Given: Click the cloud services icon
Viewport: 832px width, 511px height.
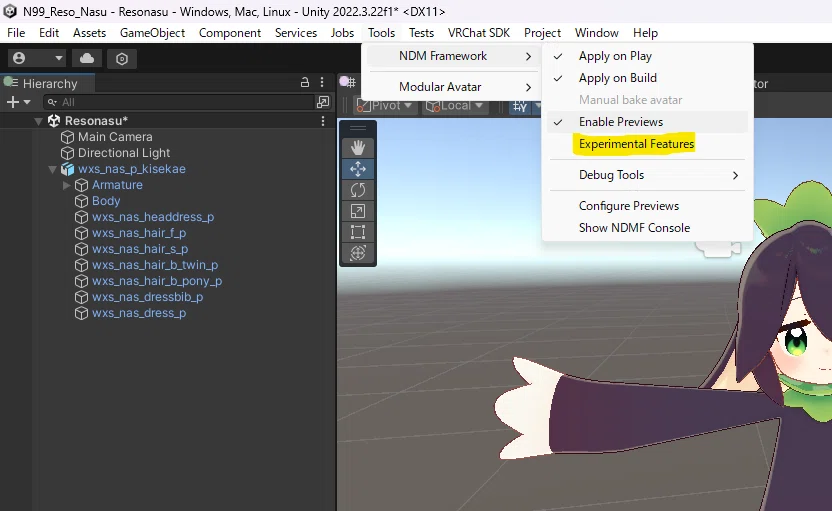Looking at the screenshot, I should 87,58.
